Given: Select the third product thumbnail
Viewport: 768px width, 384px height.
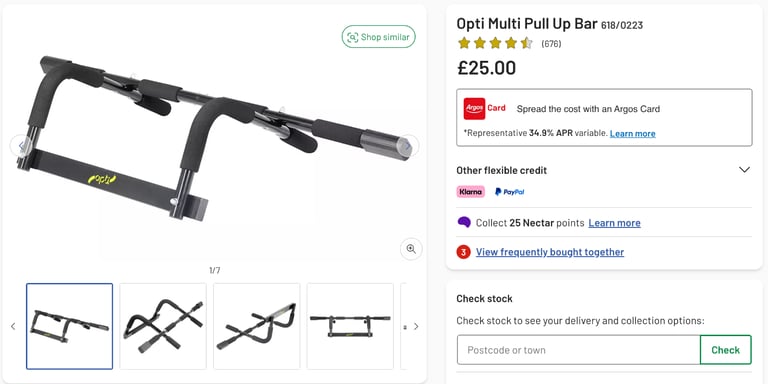Looking at the screenshot, I should 257,326.
